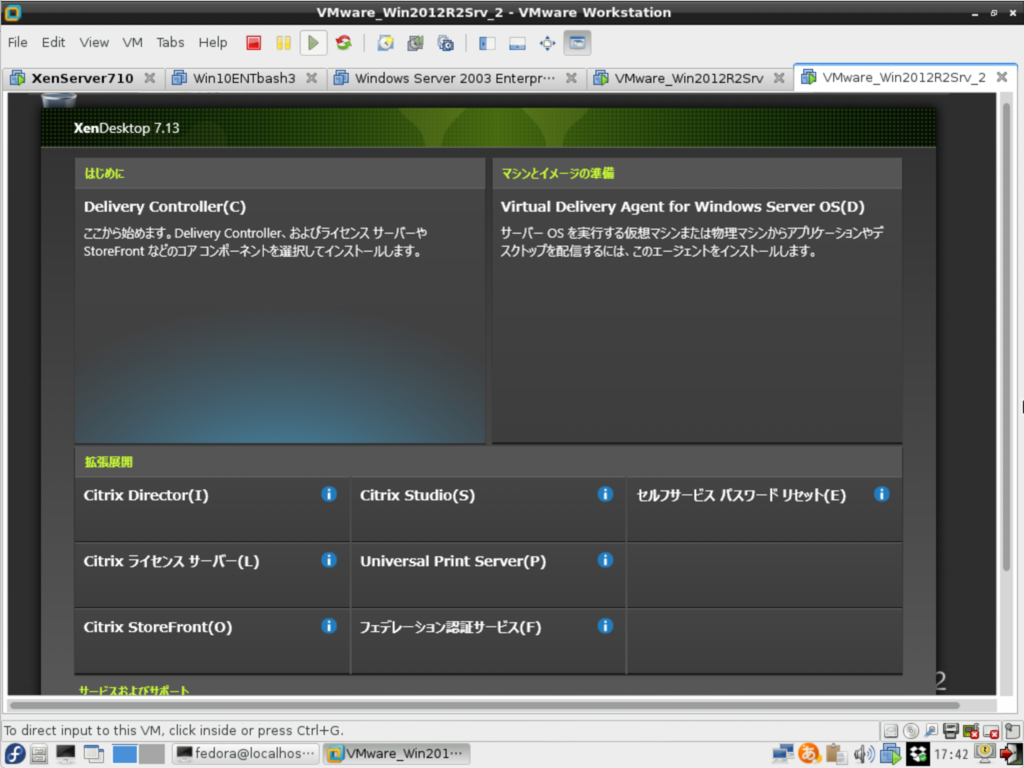Click the printer device status icon
Image resolution: width=1024 pixels, height=768 pixels.
(x=951, y=731)
